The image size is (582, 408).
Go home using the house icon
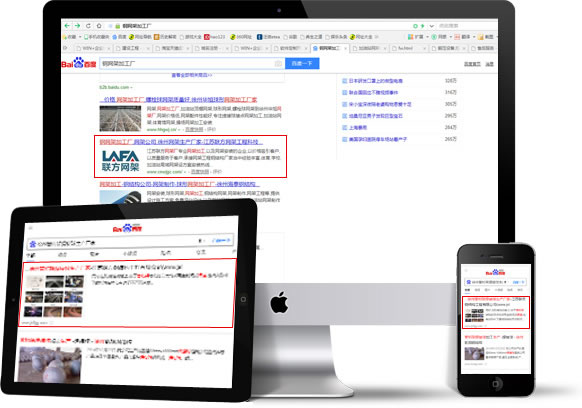[x=99, y=26]
